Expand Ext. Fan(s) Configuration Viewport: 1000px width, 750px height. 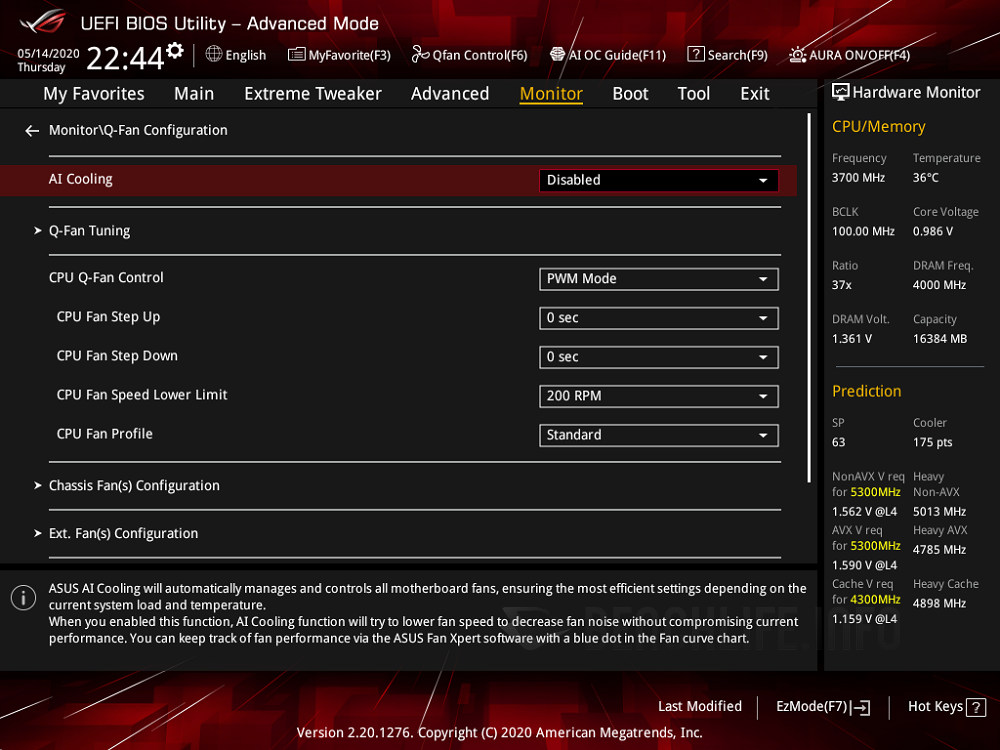(123, 533)
